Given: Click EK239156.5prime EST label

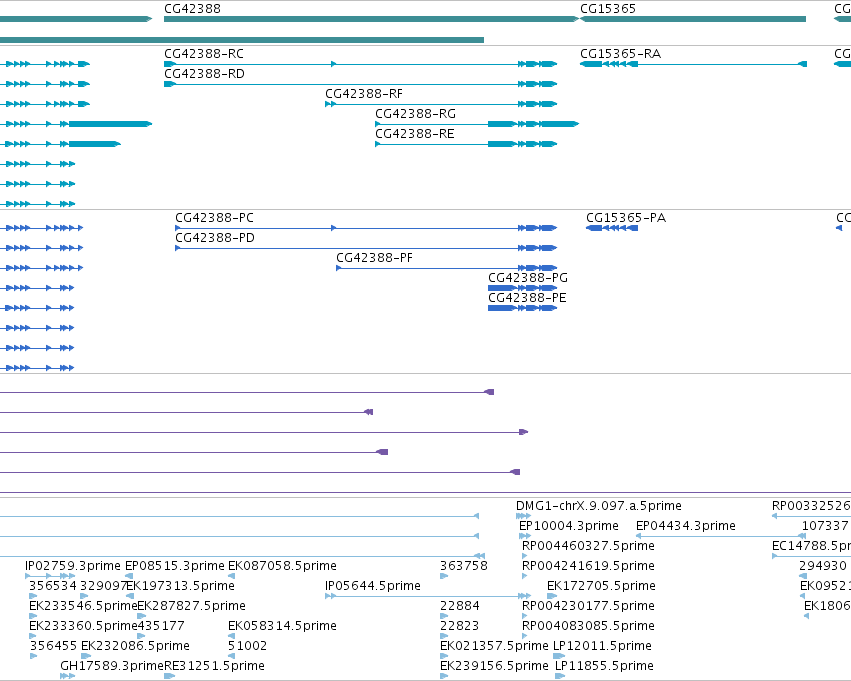Looking at the screenshot, I should point(494,666).
